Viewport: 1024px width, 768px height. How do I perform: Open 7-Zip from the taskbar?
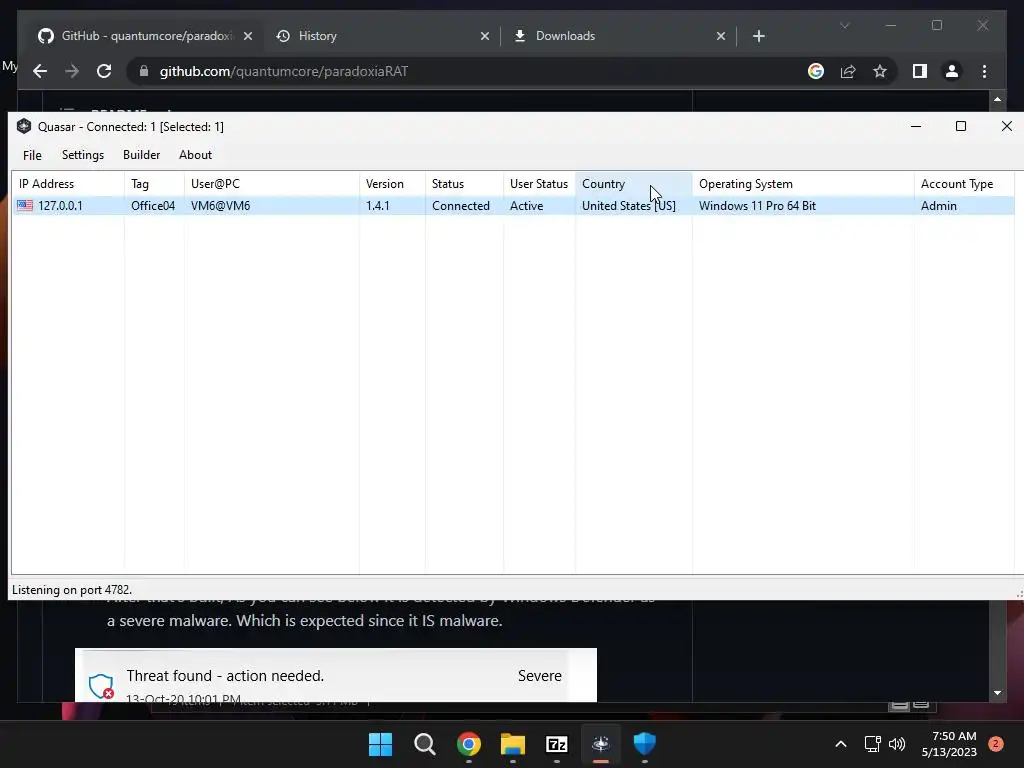[556, 744]
